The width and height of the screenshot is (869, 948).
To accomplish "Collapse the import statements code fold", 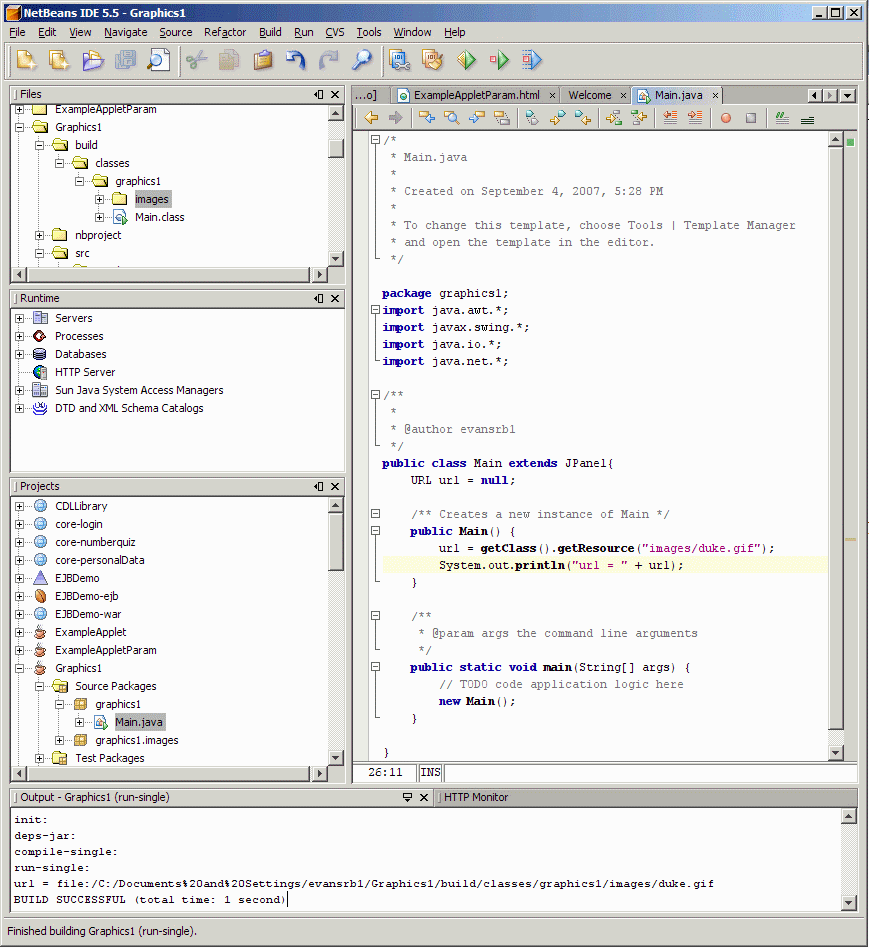I will click(376, 310).
